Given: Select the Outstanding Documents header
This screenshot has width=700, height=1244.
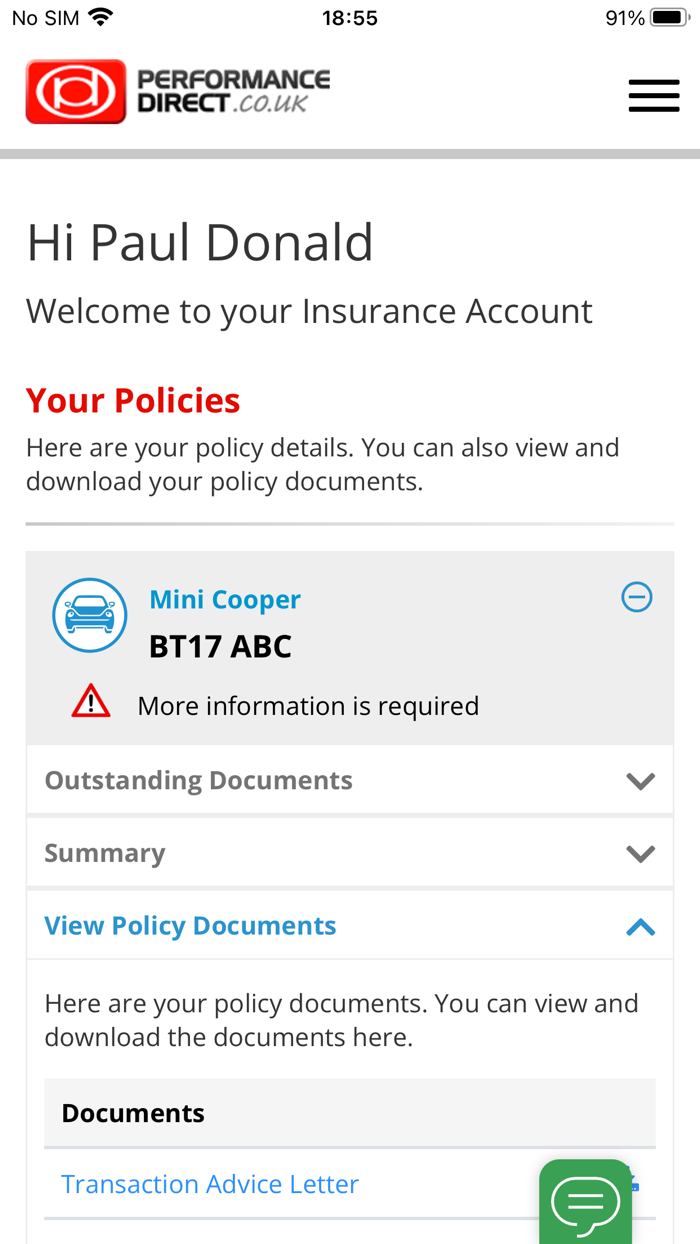Looking at the screenshot, I should click(x=196, y=779).
